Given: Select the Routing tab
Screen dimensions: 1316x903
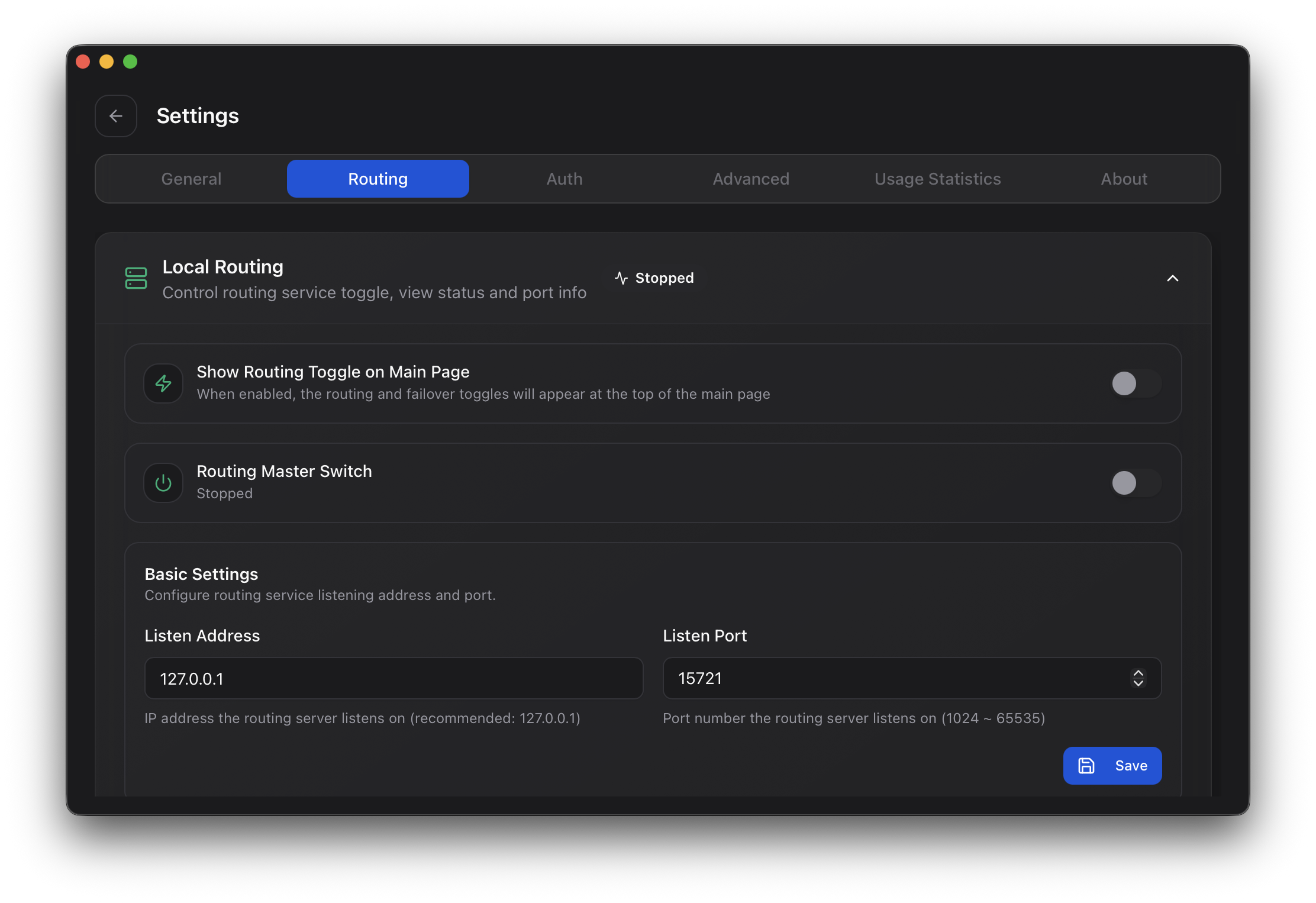Looking at the screenshot, I should tap(378, 179).
